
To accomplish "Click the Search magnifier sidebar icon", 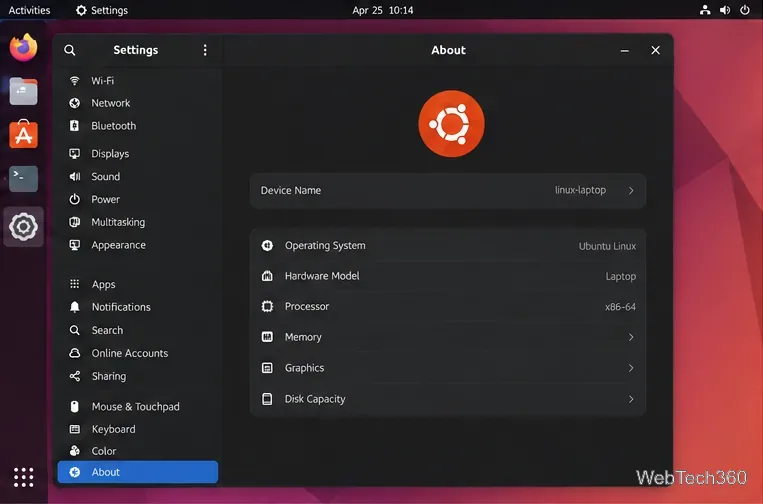I will (x=74, y=330).
